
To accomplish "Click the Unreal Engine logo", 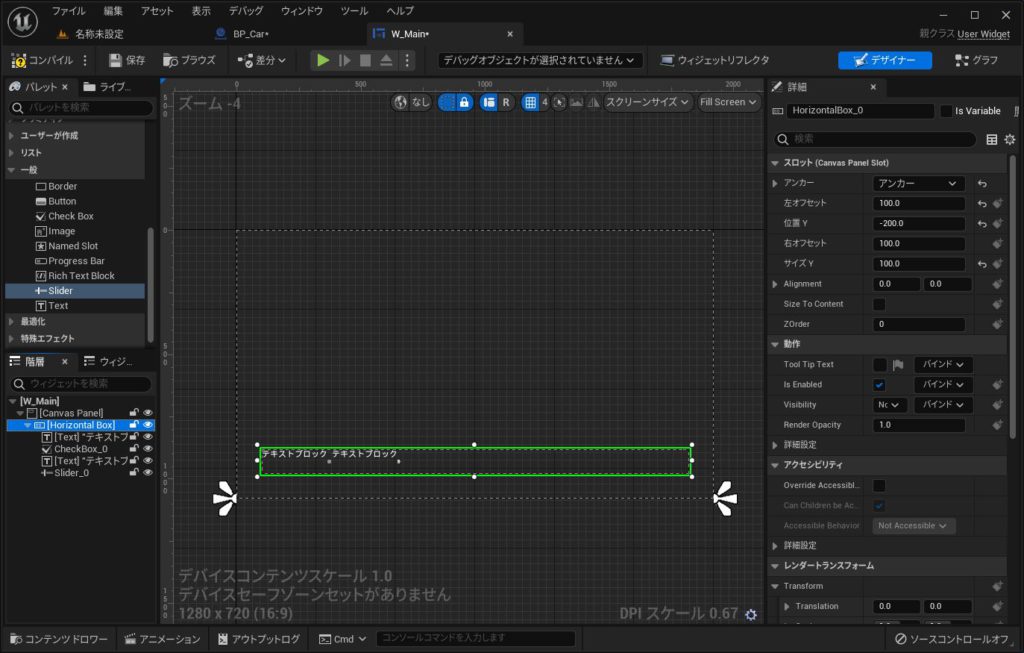I will [x=22, y=22].
